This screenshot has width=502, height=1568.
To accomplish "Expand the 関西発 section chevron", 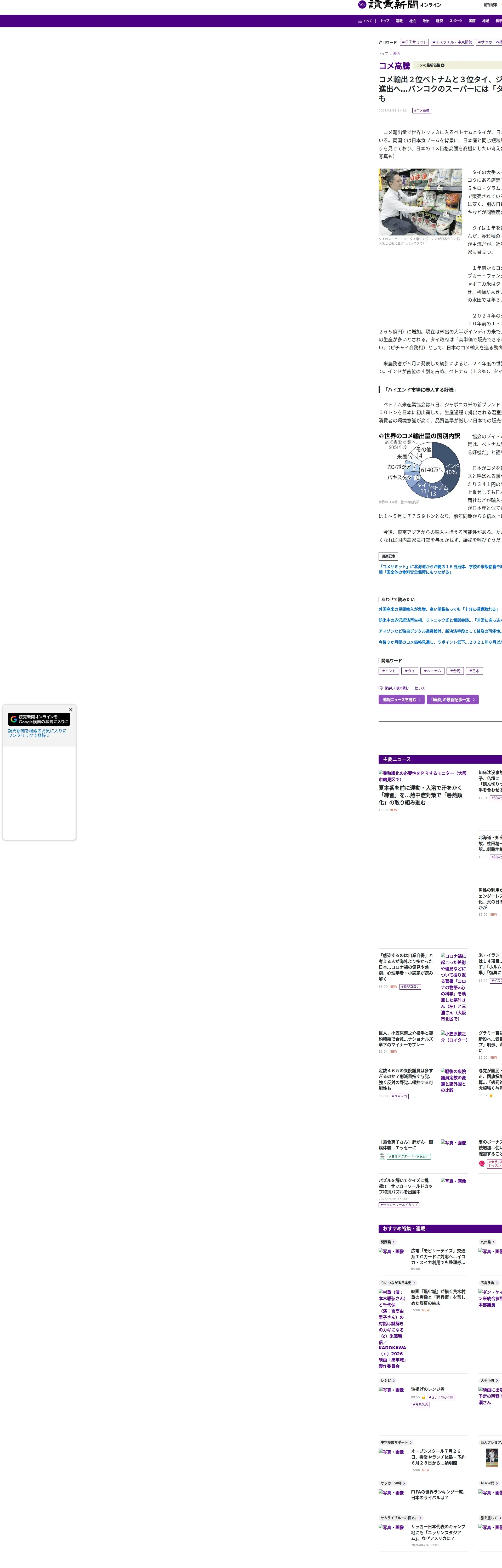I will [x=393, y=1242].
